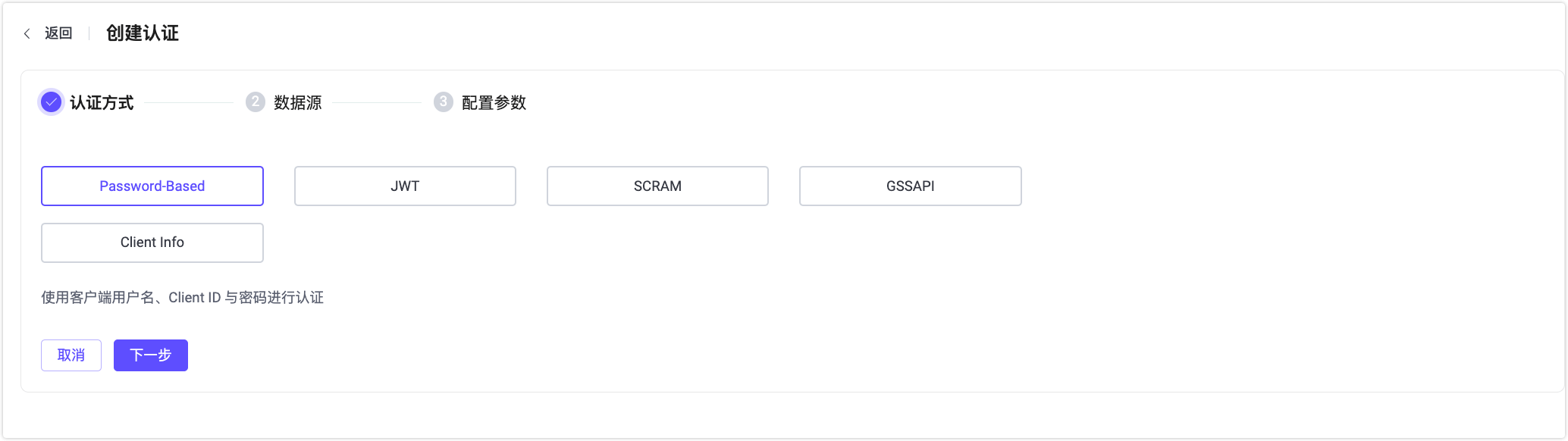Select the Client Info option
This screenshot has width=1568, height=441.
click(x=152, y=242)
